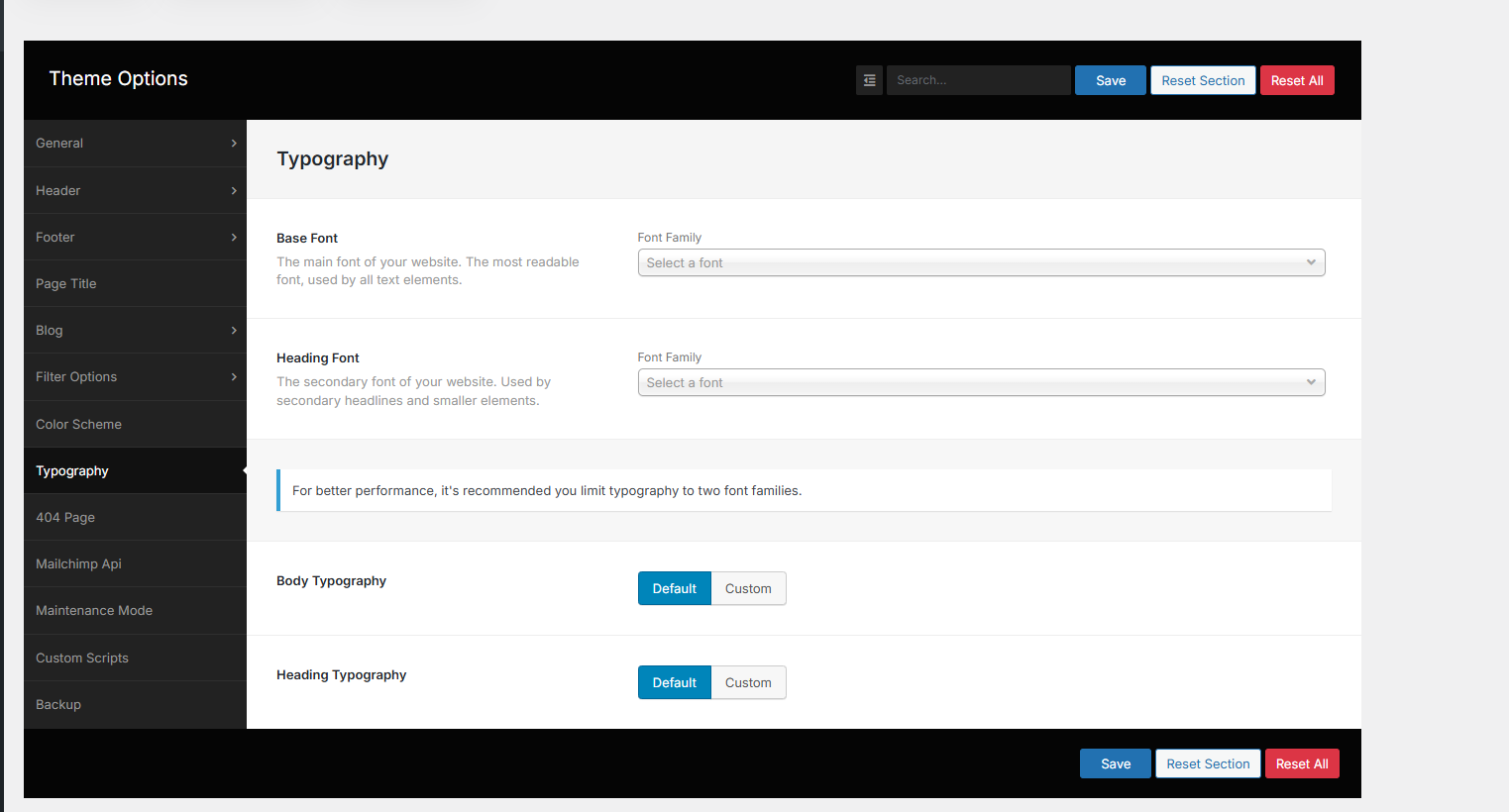The image size is (1509, 812).
Task: Open Maintenance Mode settings
Action: (94, 611)
